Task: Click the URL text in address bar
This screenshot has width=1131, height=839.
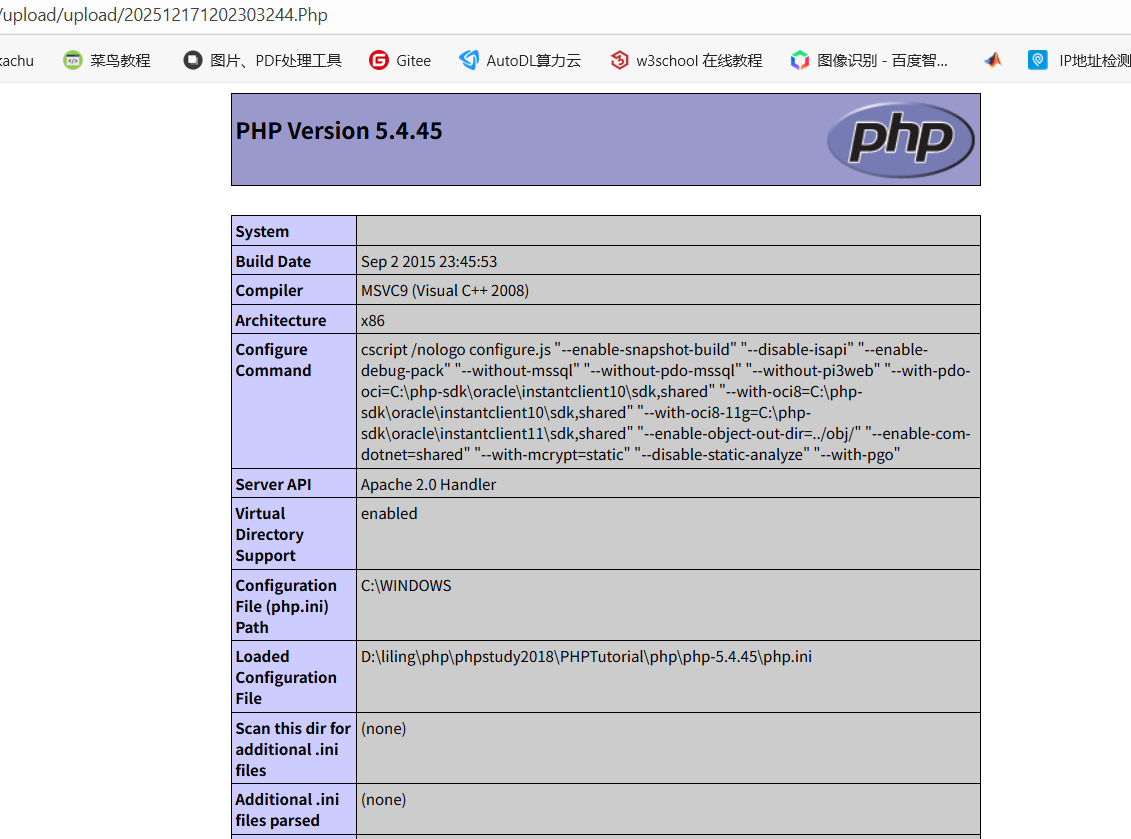Action: pyautogui.click(x=164, y=15)
